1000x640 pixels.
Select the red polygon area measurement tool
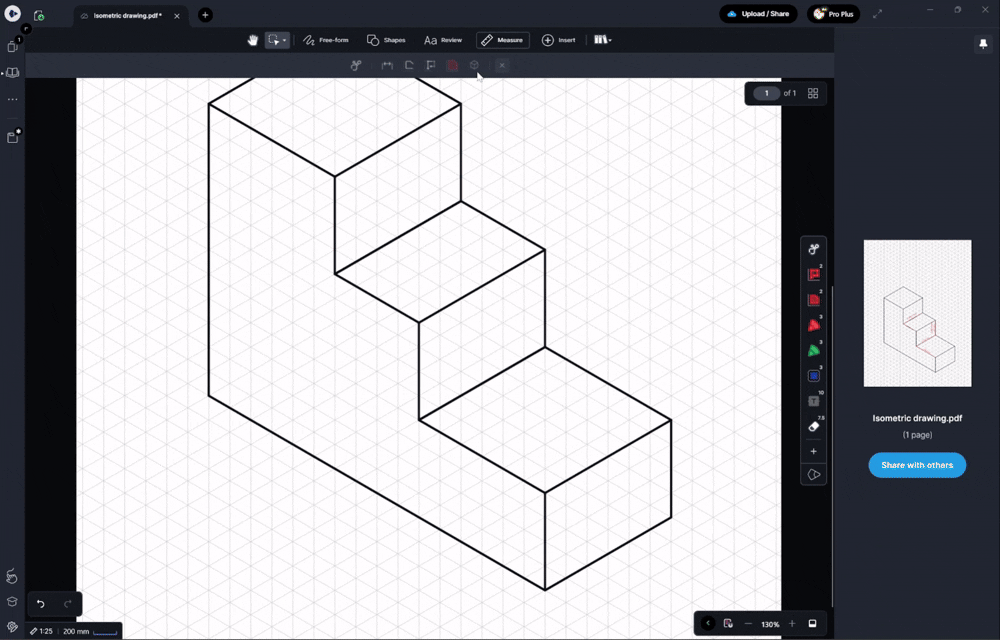coord(452,65)
